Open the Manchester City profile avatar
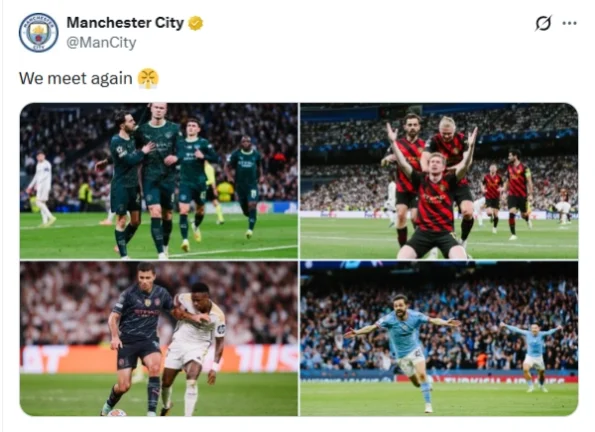Image resolution: width=595 pixels, height=432 pixels. click(38, 33)
